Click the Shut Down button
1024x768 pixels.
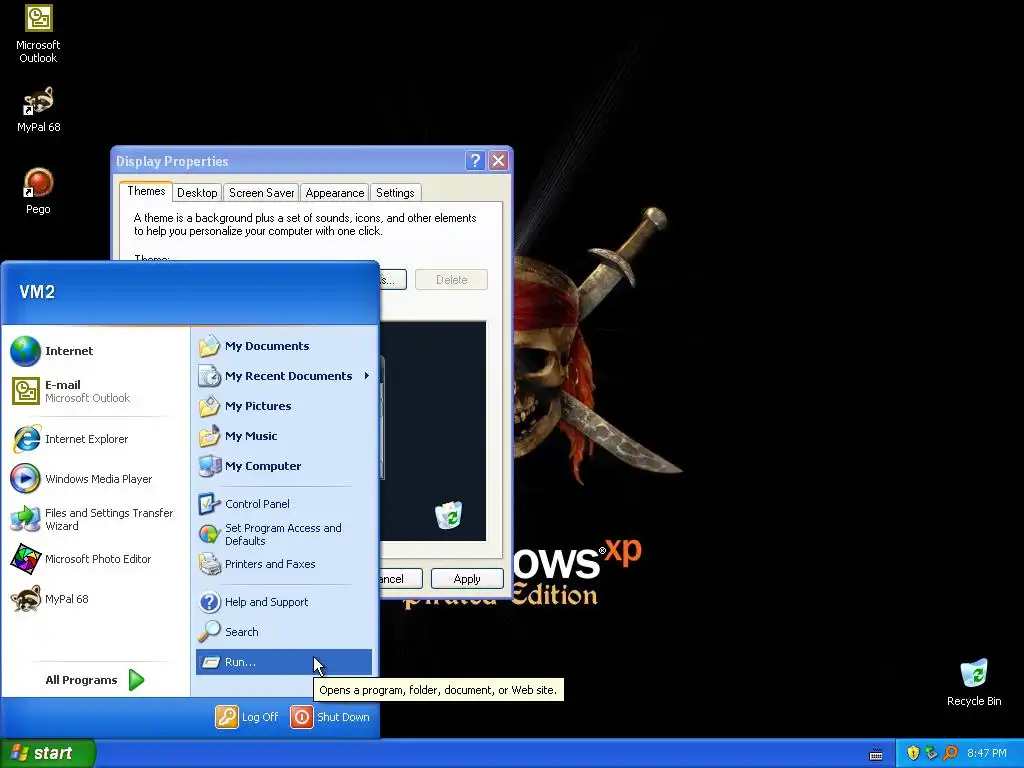[x=330, y=717]
